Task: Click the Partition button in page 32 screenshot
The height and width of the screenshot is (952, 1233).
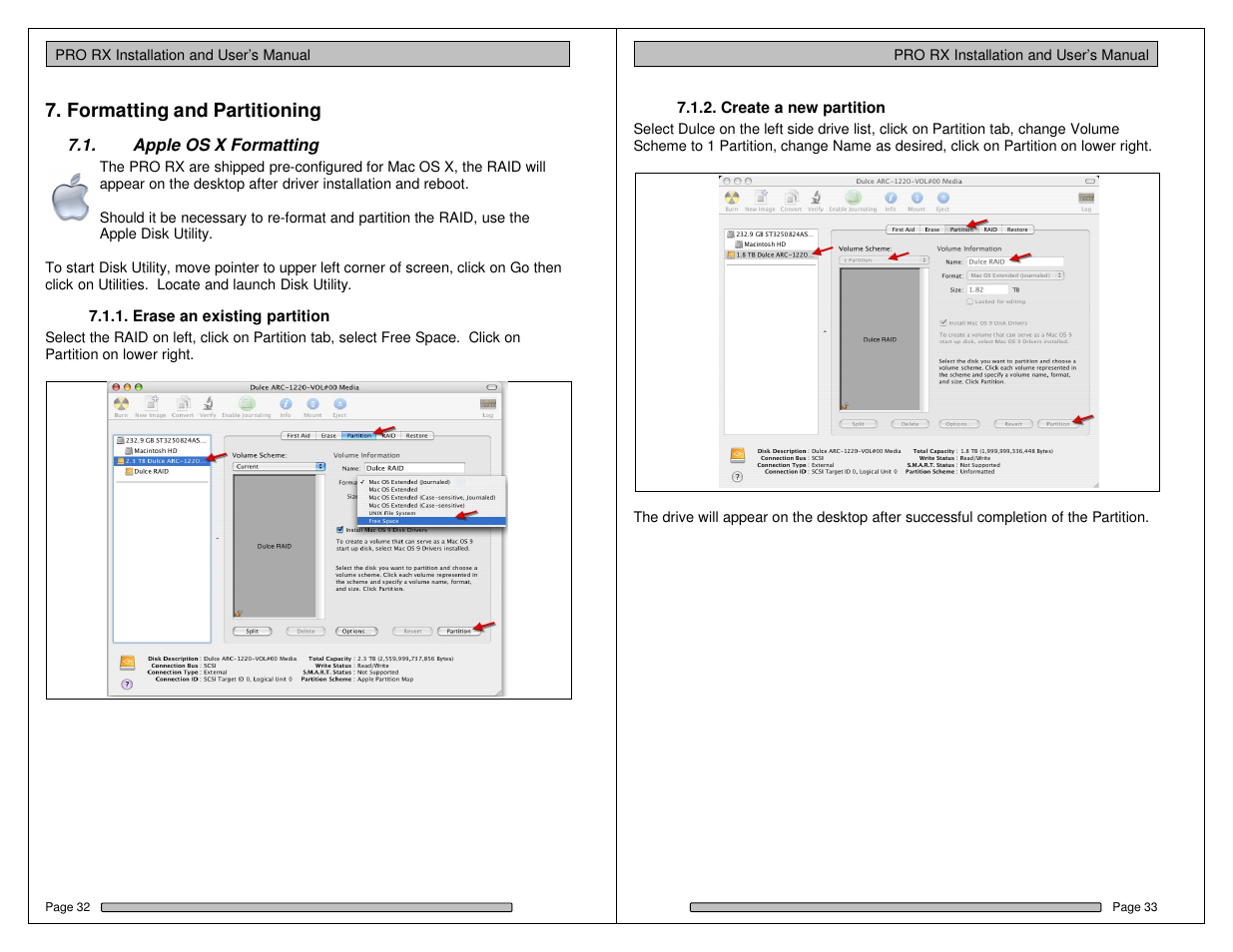Action: pyautogui.click(x=459, y=631)
